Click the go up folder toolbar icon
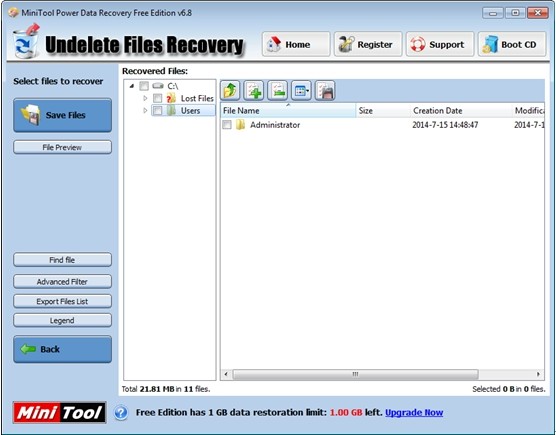The width and height of the screenshot is (556, 435). (230, 90)
